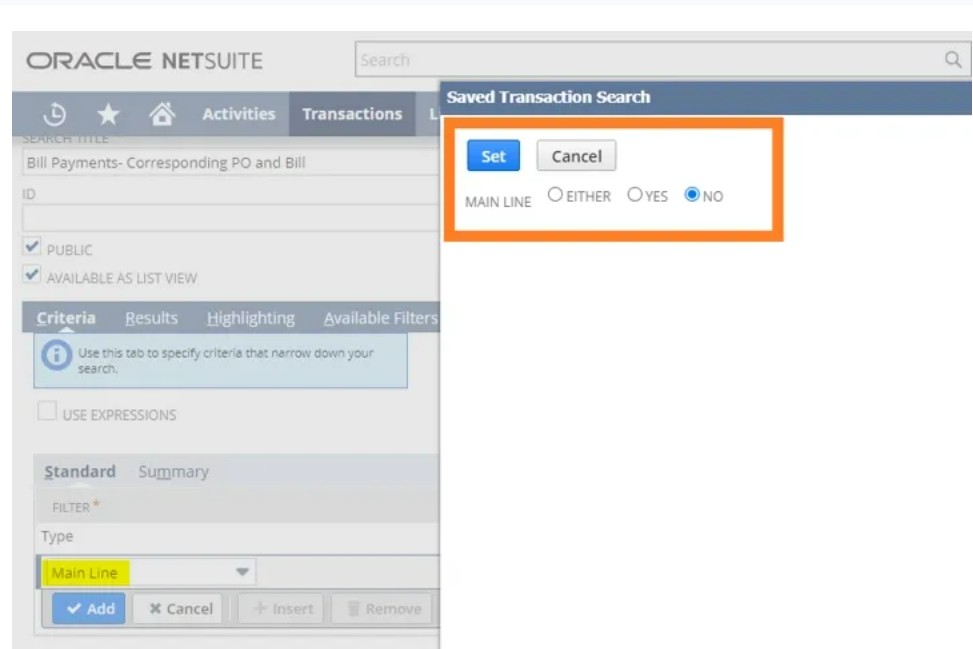
Task: Click the search magnifier icon
Action: pos(953,60)
